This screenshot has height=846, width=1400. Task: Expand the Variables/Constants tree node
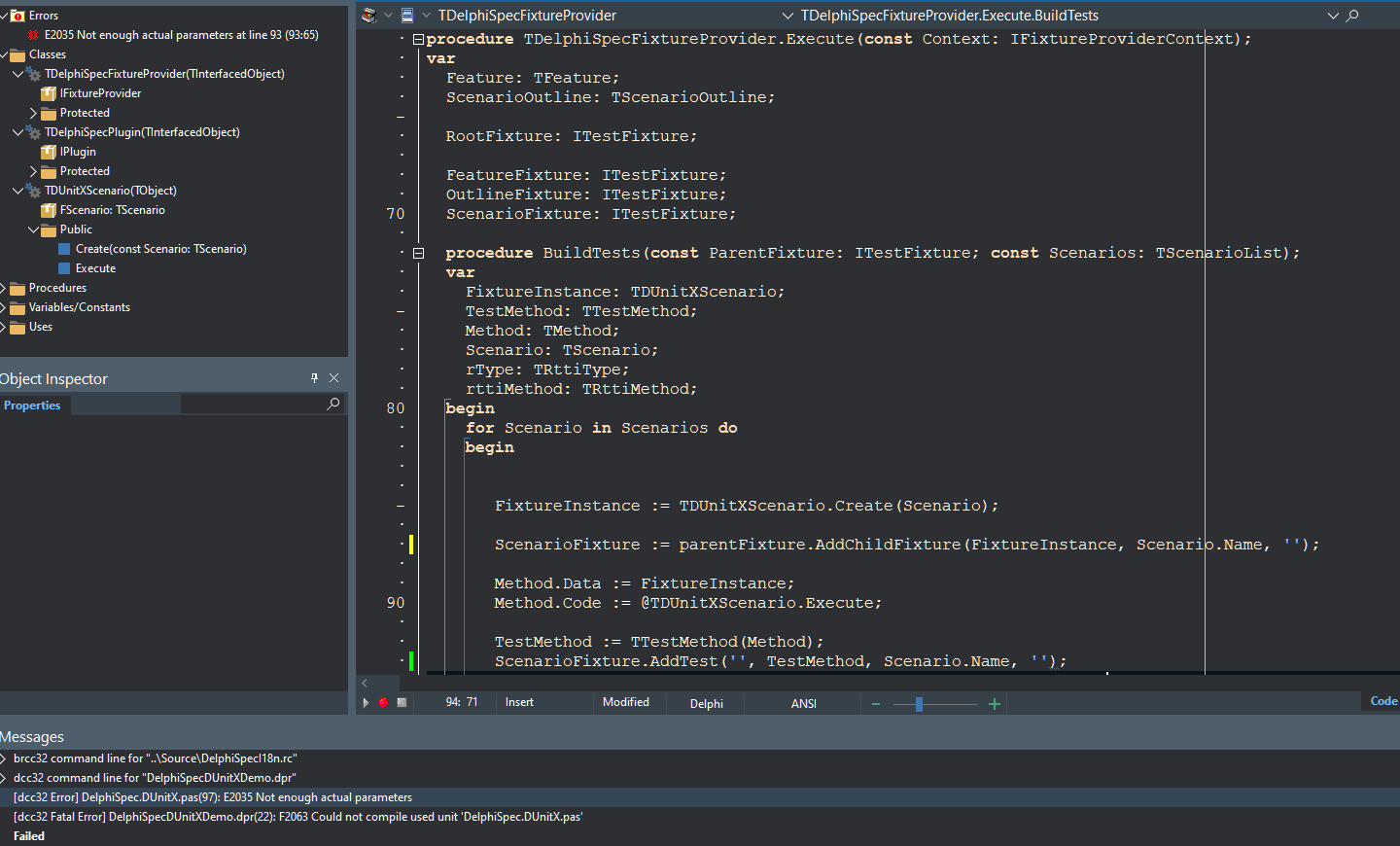pyautogui.click(x=3, y=307)
